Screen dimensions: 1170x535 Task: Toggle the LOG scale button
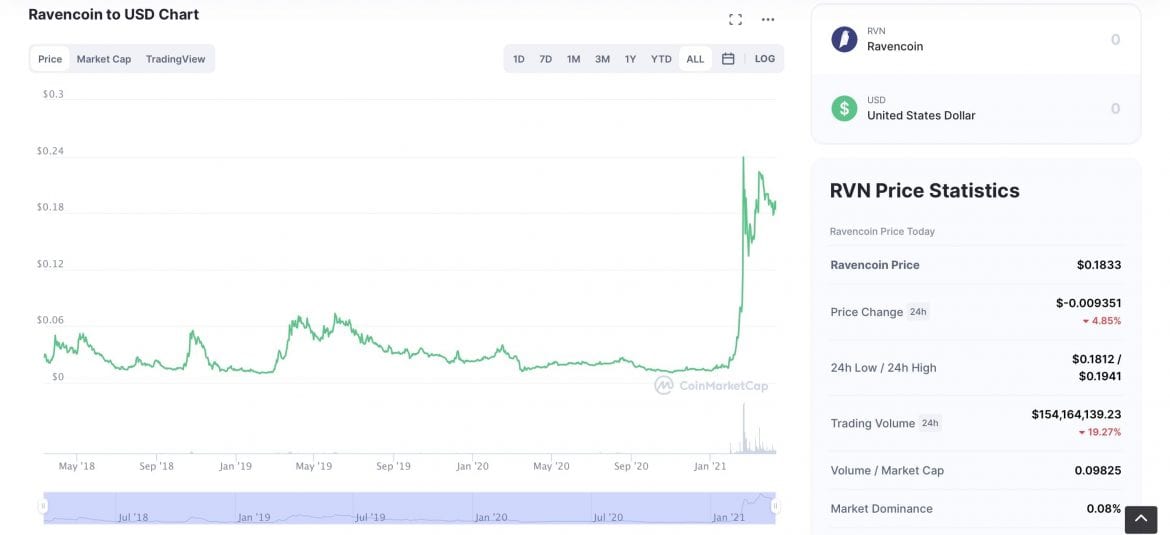click(765, 59)
